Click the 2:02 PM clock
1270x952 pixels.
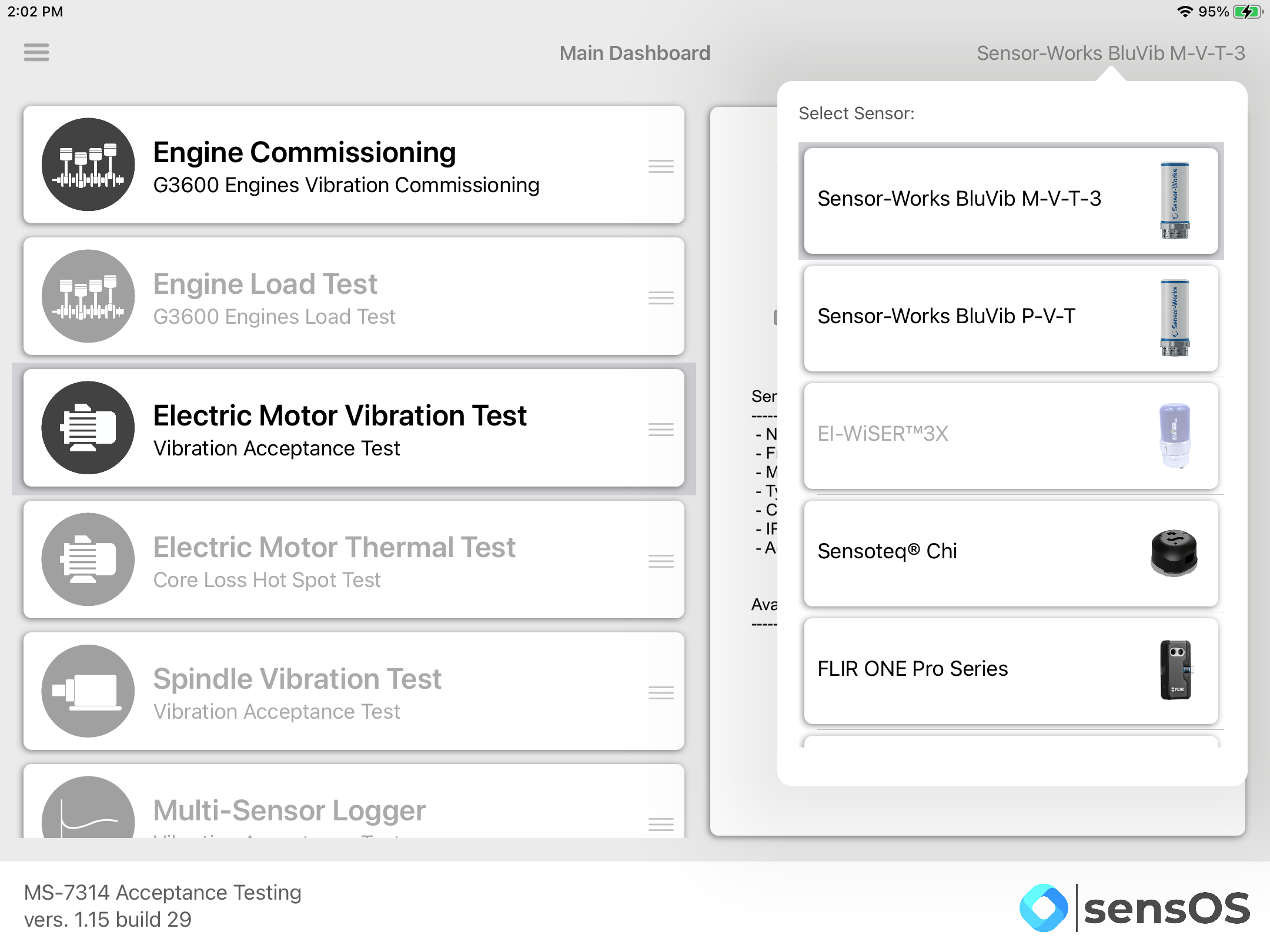tap(35, 12)
